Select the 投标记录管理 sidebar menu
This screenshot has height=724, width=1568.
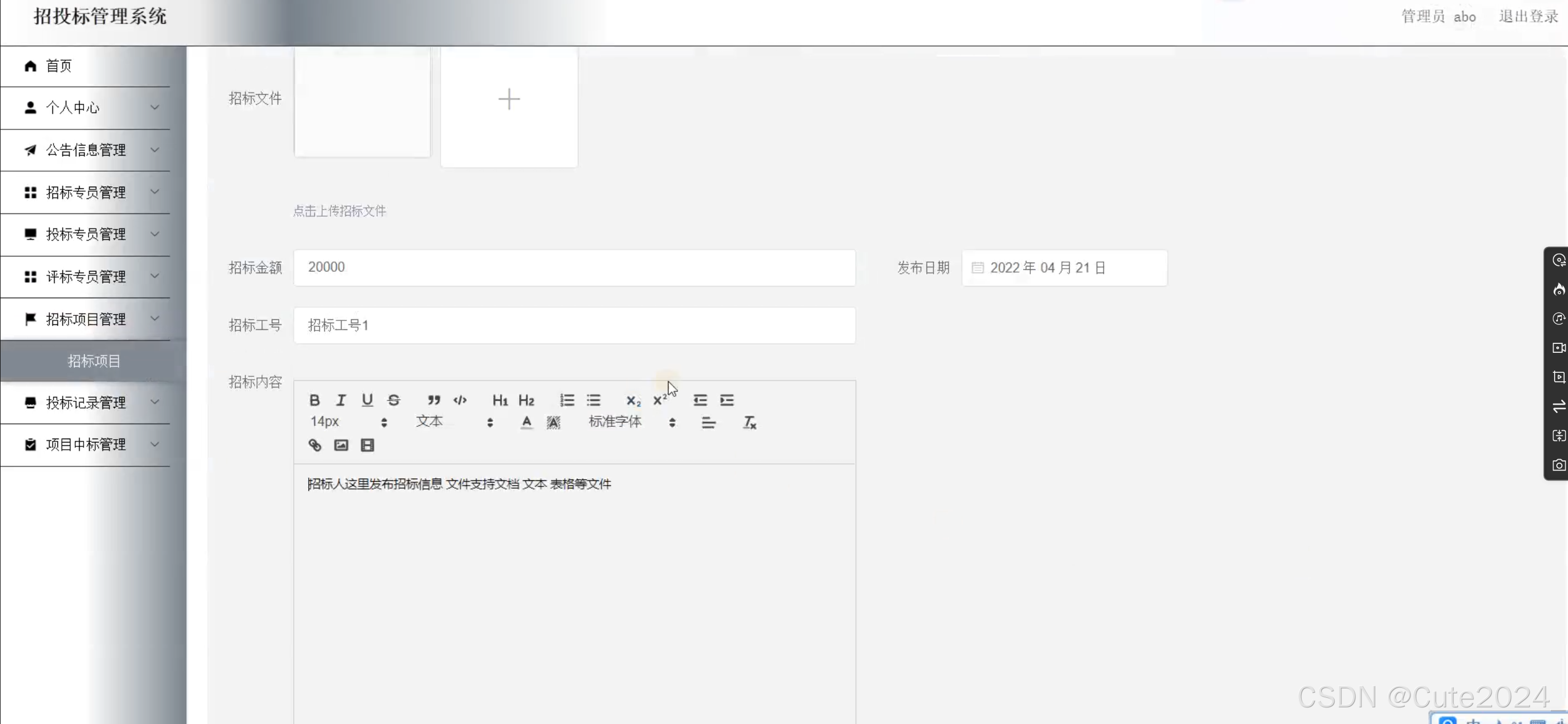point(86,402)
